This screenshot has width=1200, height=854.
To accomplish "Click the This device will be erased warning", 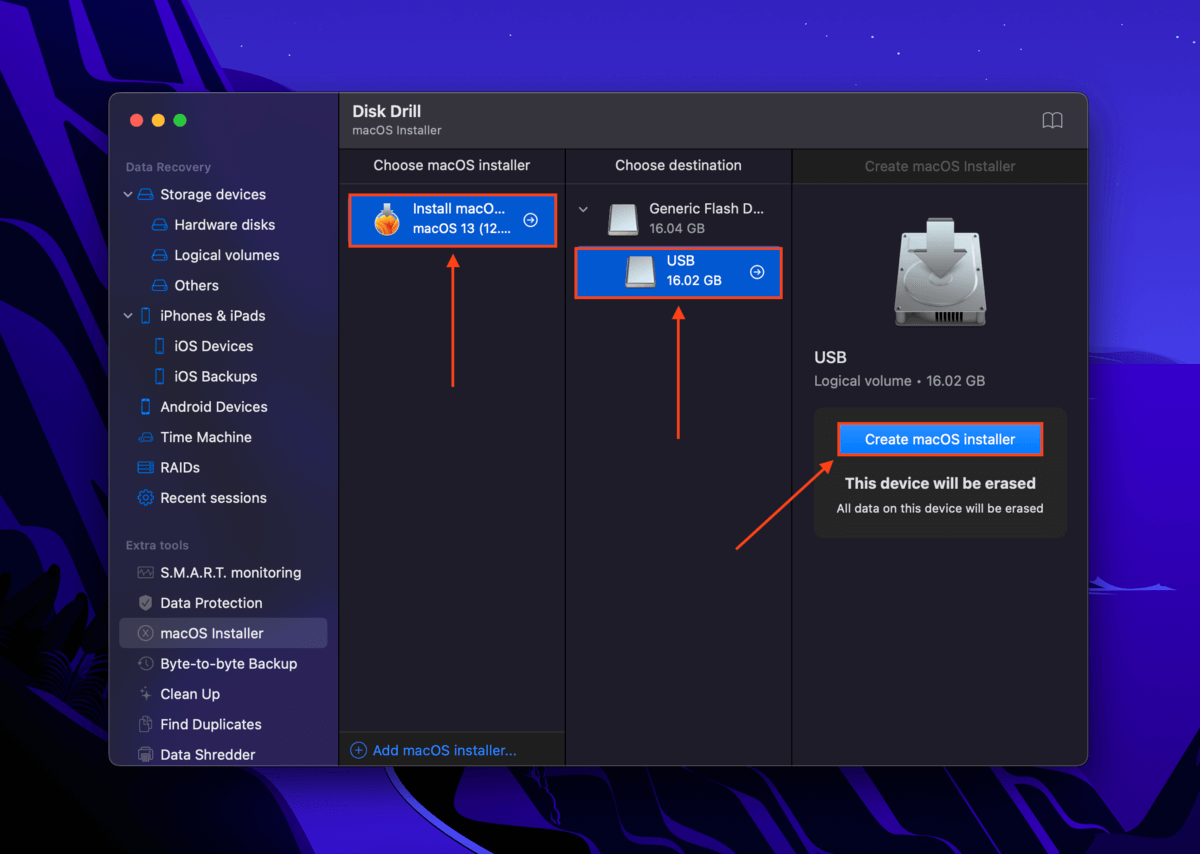I will (940, 483).
